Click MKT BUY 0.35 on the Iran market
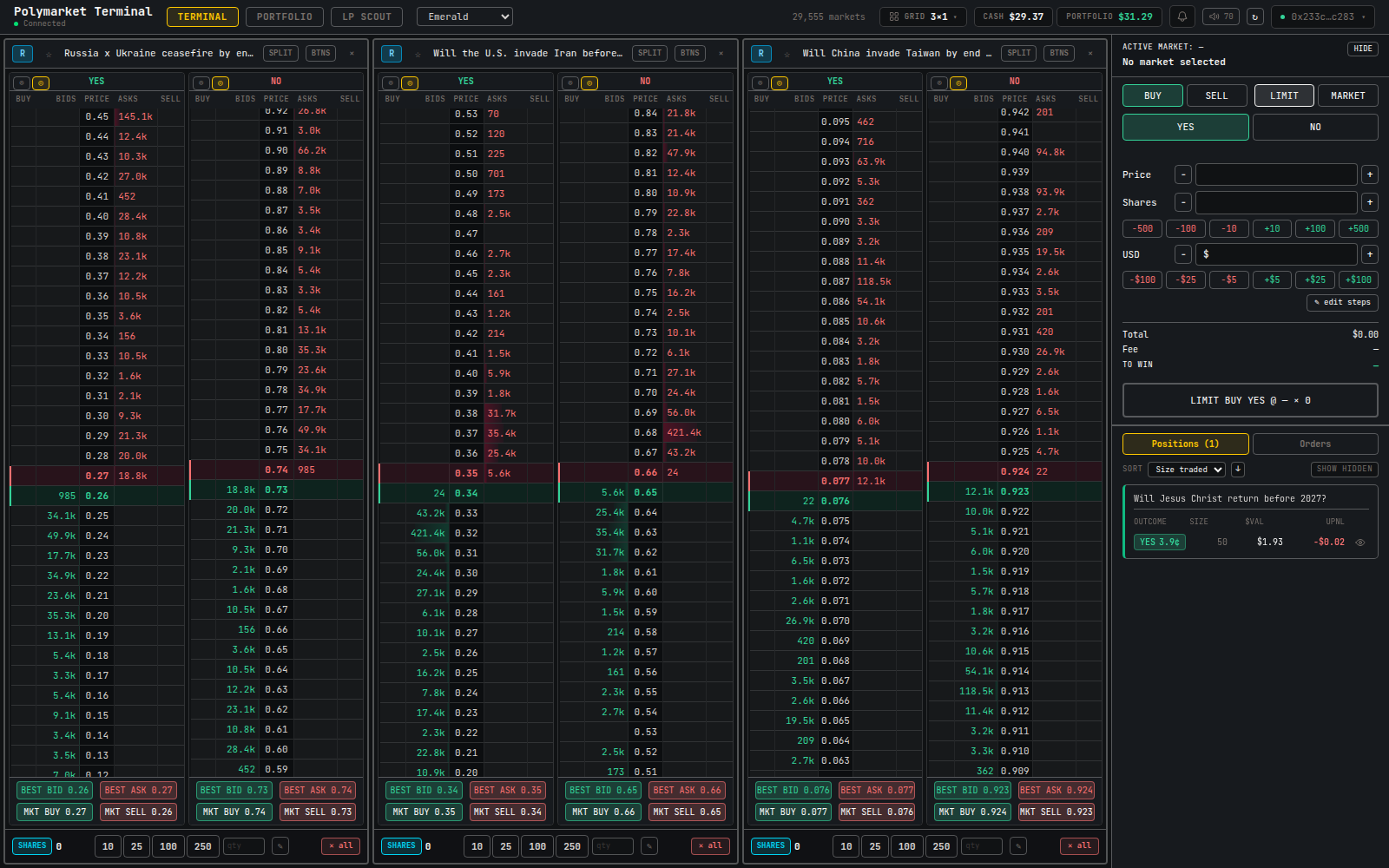This screenshot has width=1389, height=868. click(424, 812)
